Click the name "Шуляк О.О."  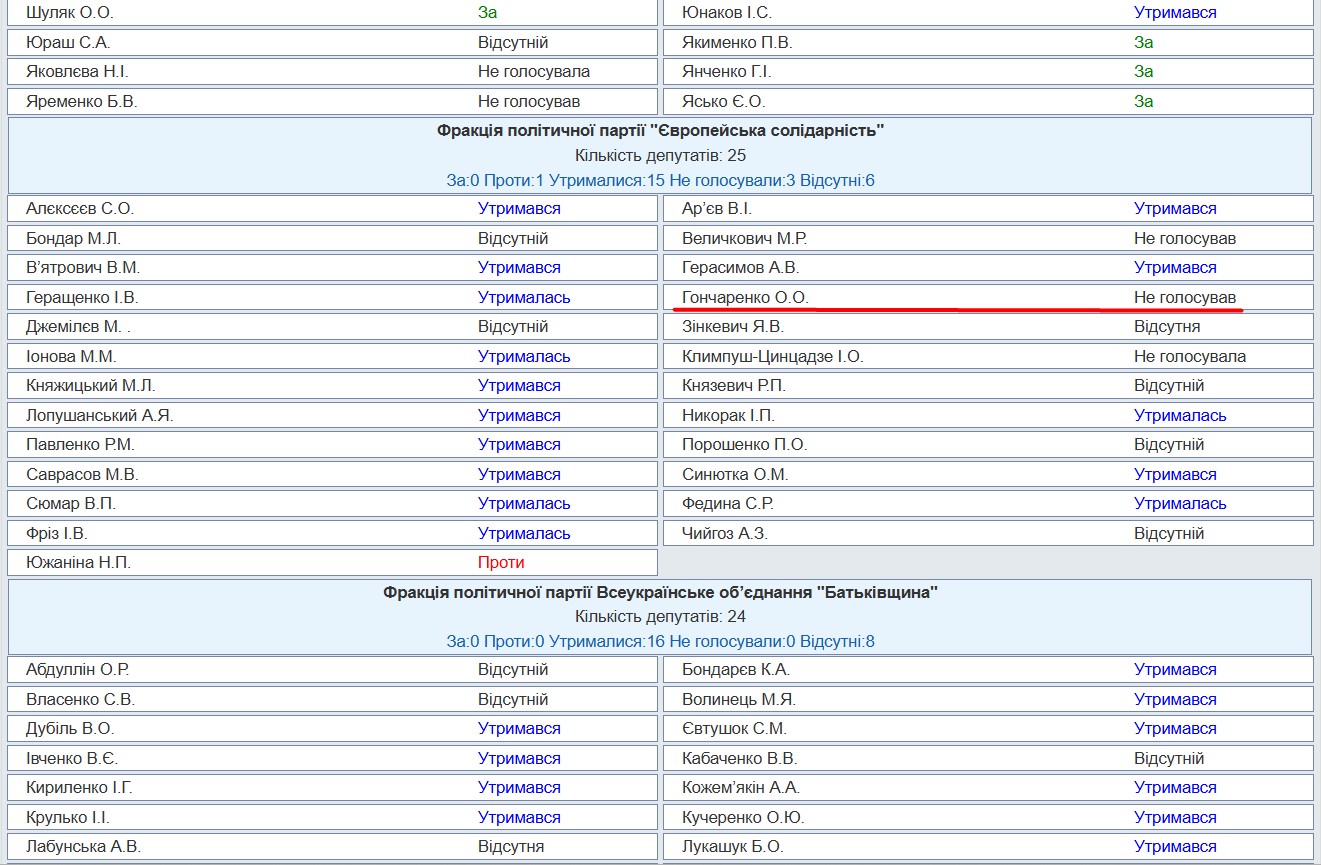tap(70, 13)
